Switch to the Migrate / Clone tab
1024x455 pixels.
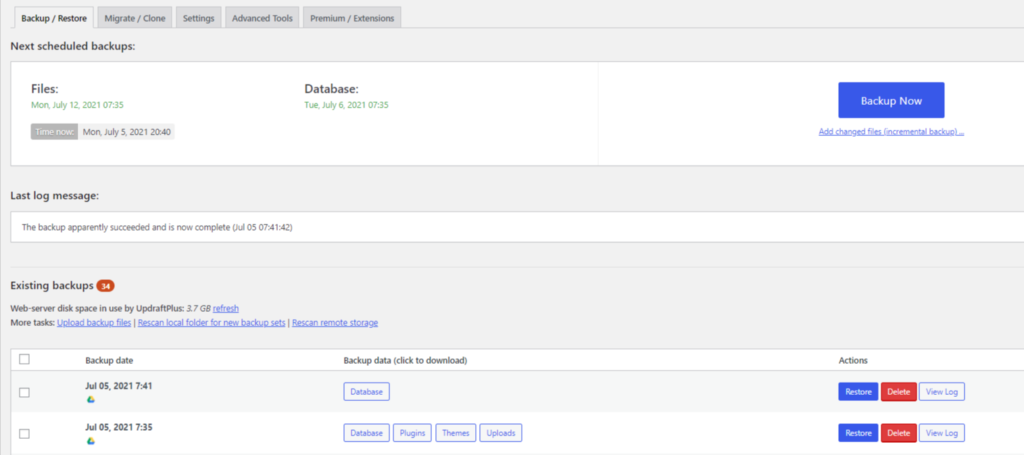click(x=135, y=18)
